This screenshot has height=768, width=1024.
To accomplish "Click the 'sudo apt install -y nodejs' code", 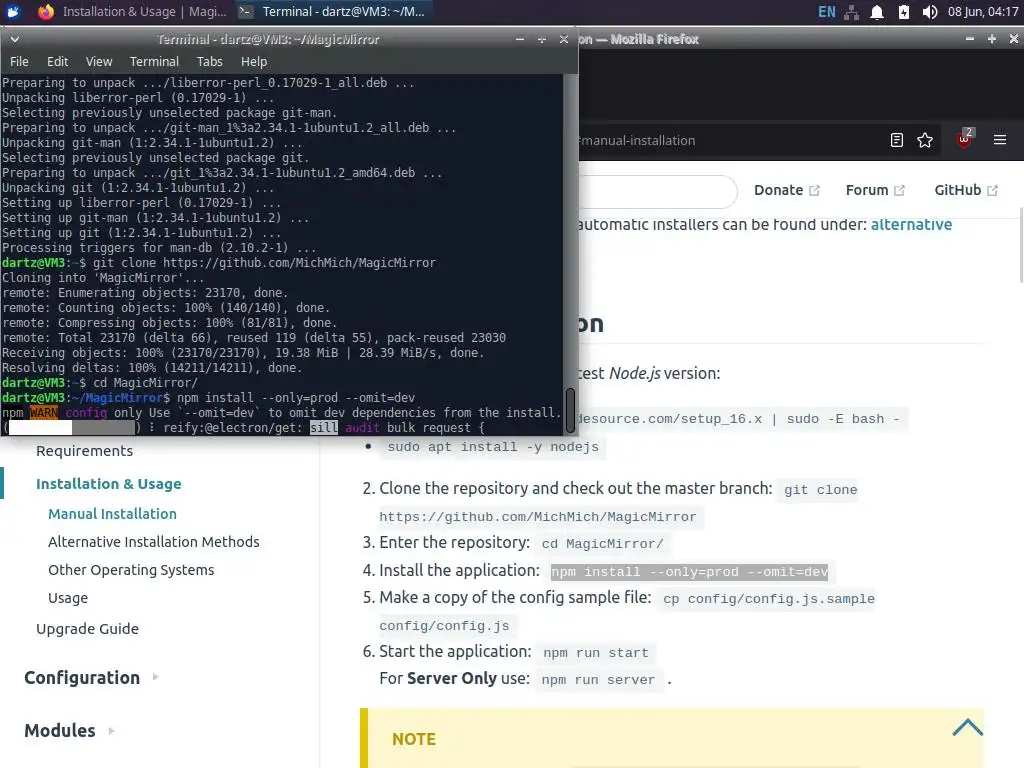I will pyautogui.click(x=493, y=447).
